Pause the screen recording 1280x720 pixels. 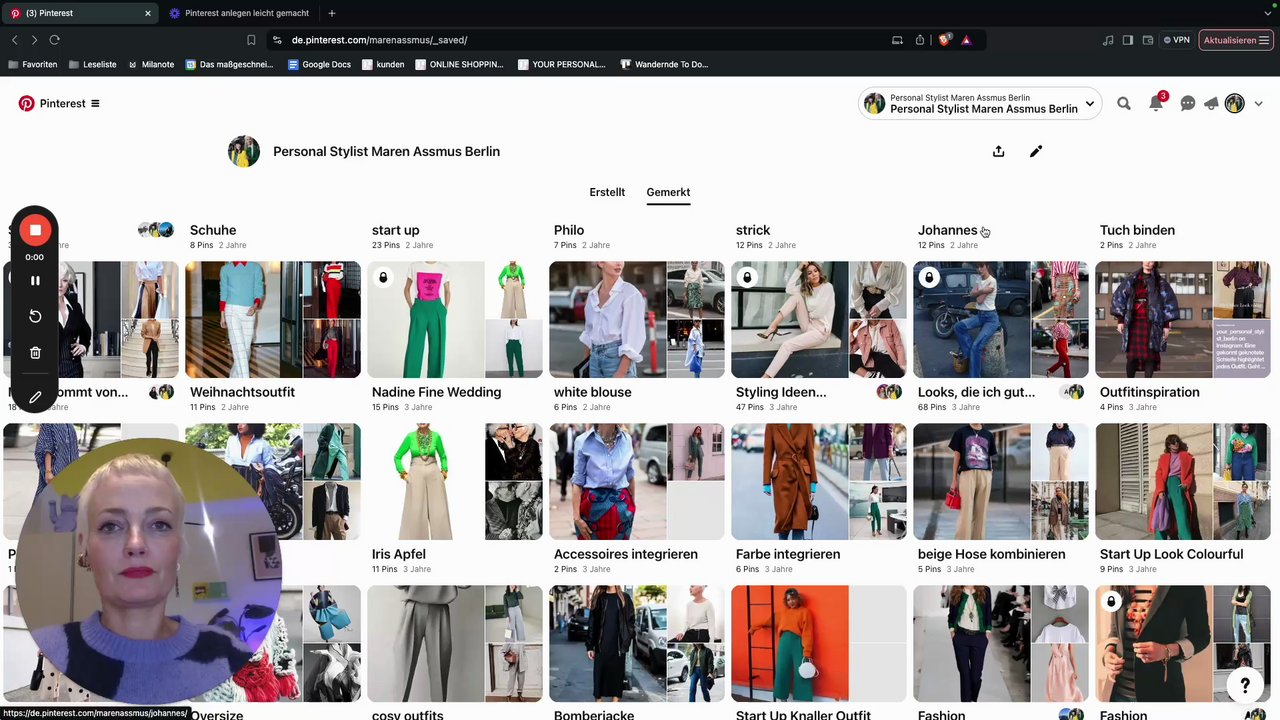click(35, 280)
